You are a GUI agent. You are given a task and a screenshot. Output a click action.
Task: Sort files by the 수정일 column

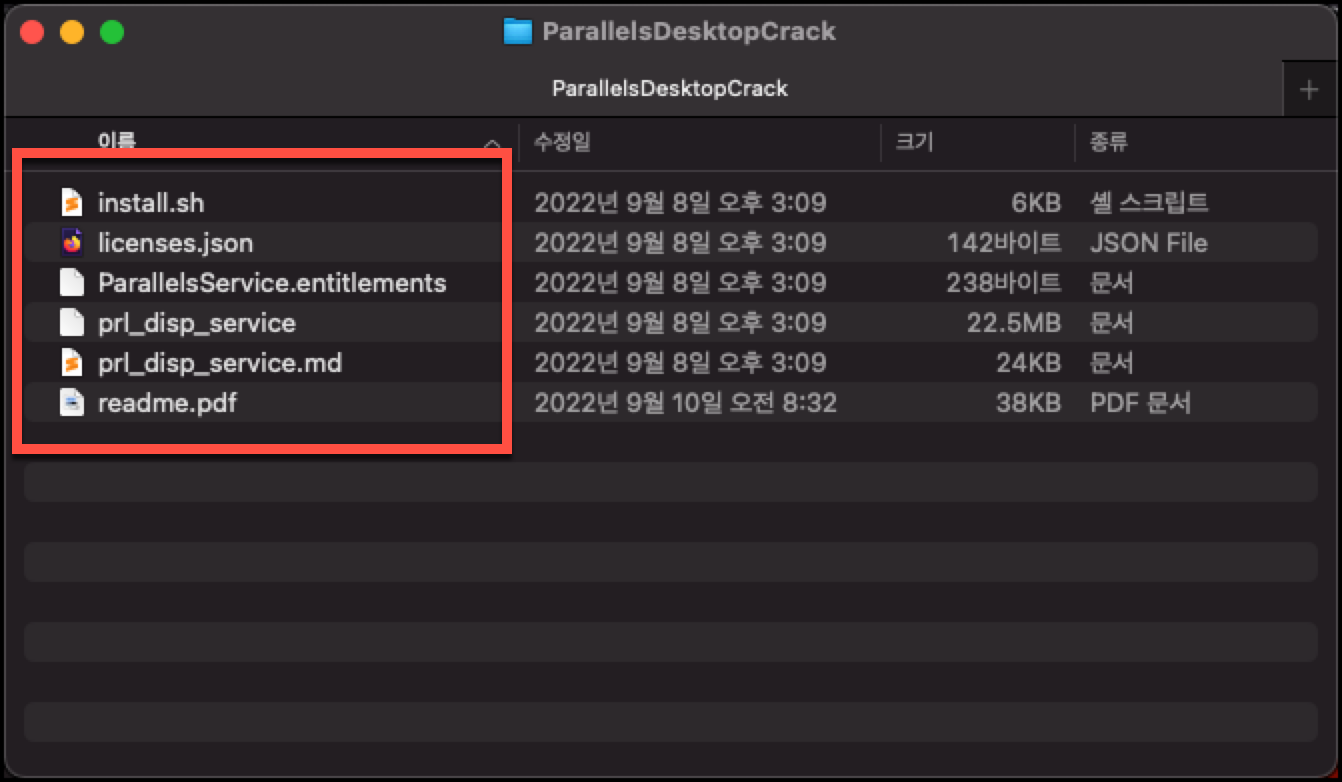coord(565,143)
